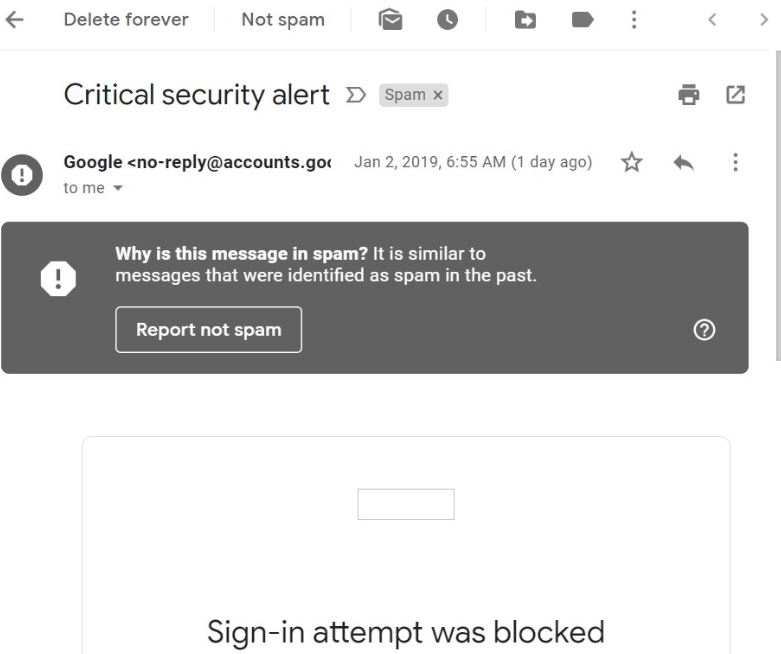
Task: Toggle the importance marker beside the subject
Action: click(354, 95)
